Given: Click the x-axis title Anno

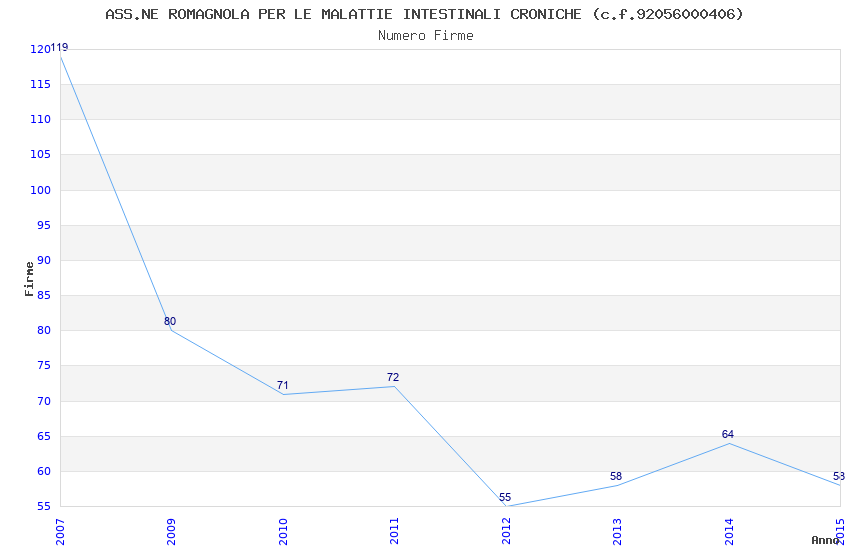Looking at the screenshot, I should click(825, 540).
